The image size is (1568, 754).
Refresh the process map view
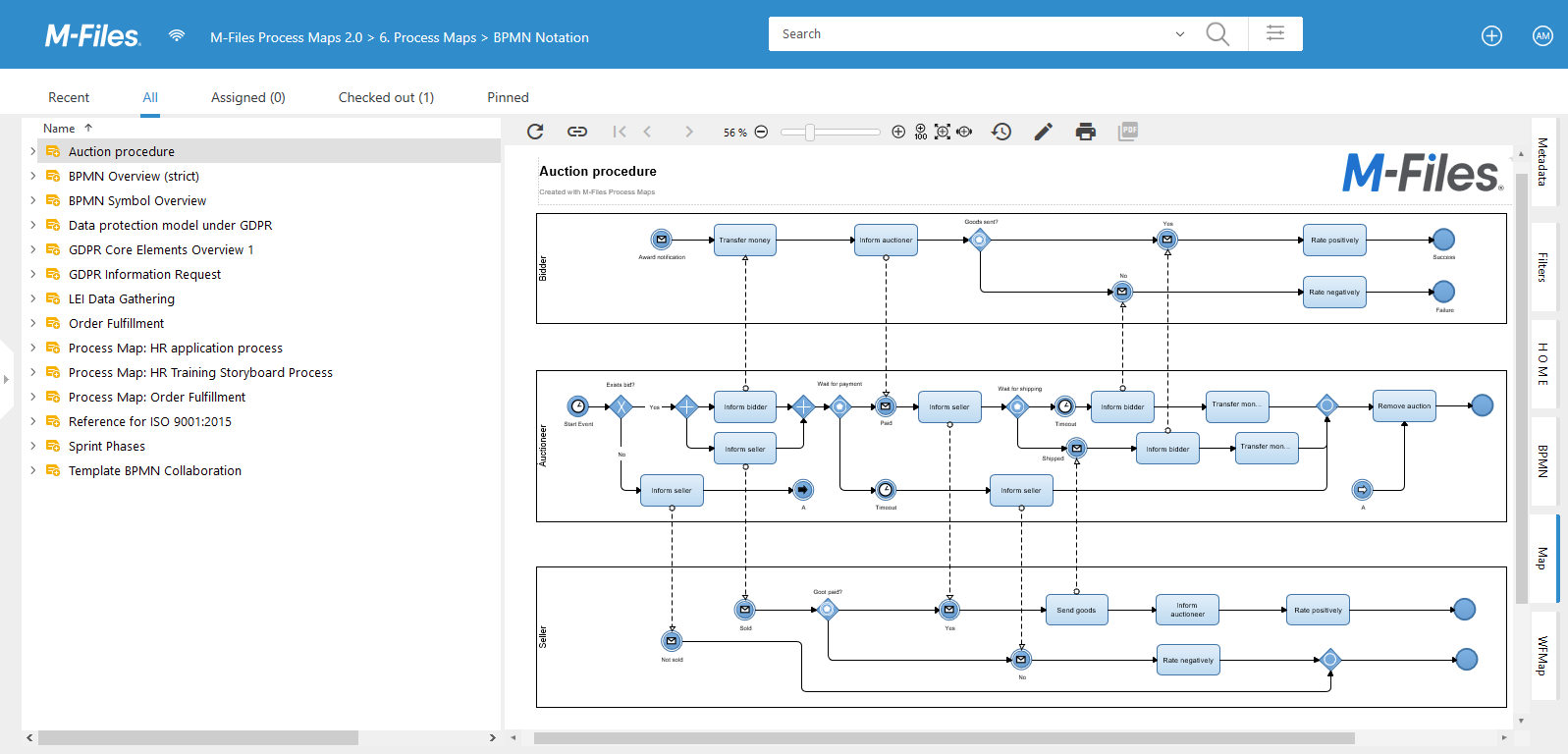(x=535, y=132)
